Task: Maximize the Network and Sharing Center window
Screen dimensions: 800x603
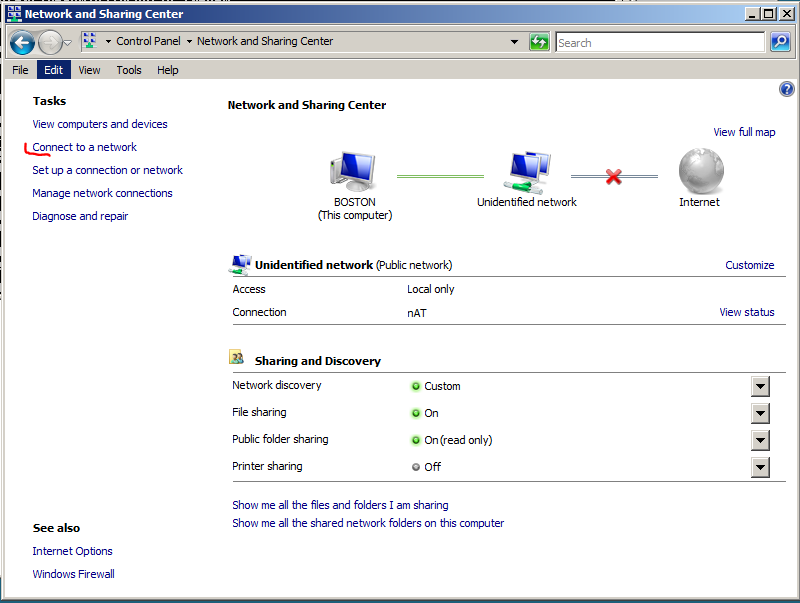Action: (x=769, y=14)
